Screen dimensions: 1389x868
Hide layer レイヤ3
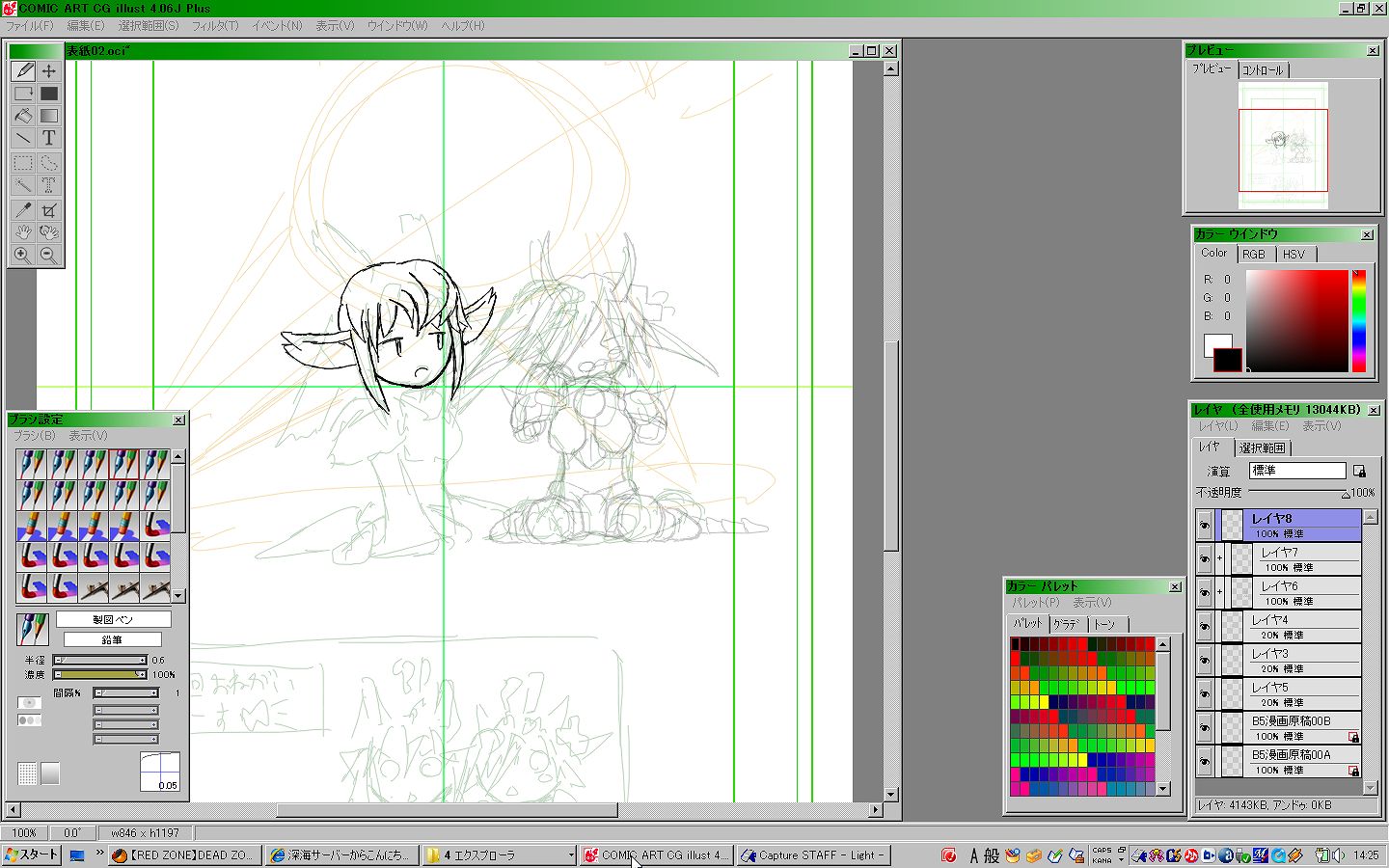[1205, 661]
